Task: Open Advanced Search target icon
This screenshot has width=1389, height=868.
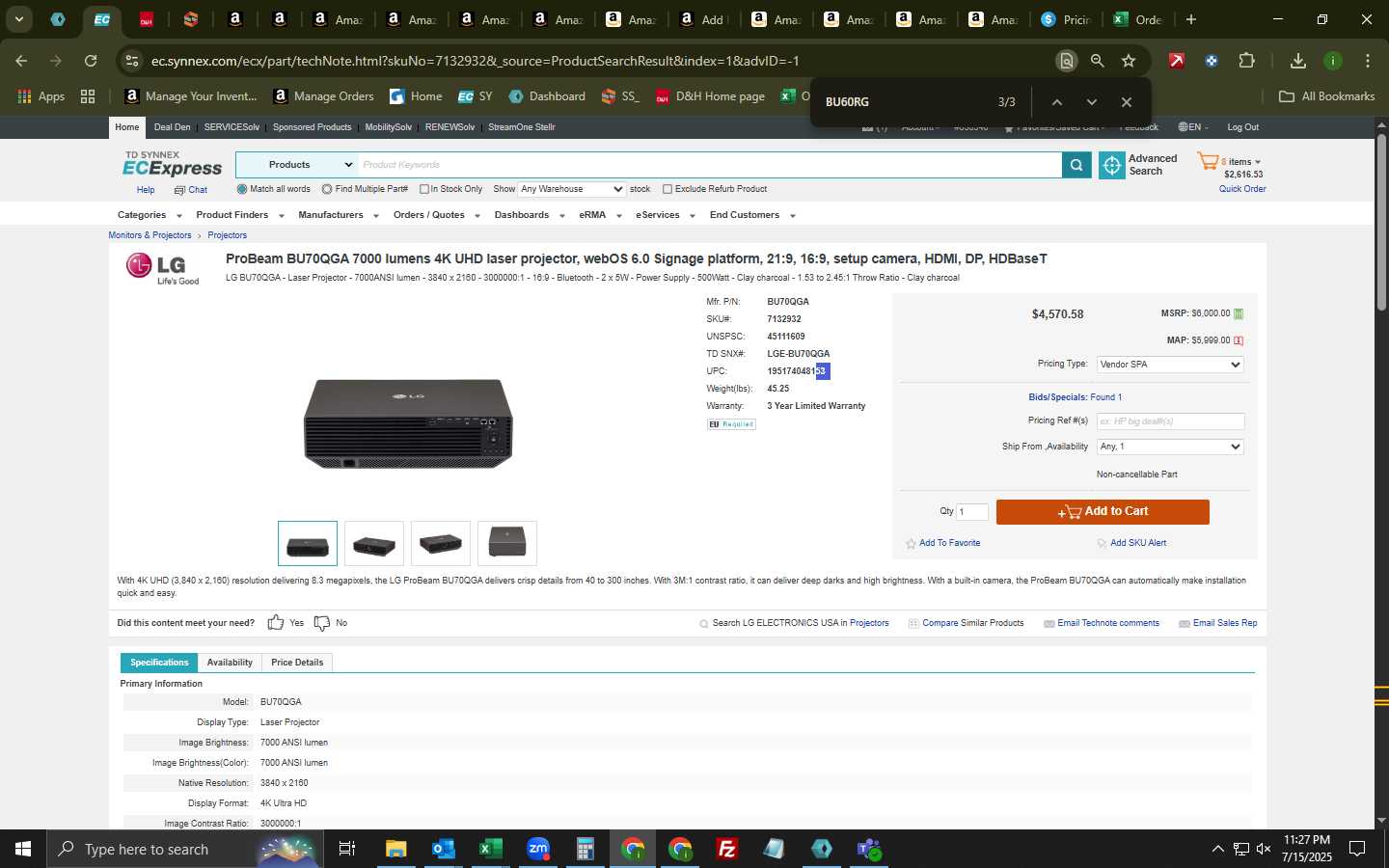Action: 1112,165
